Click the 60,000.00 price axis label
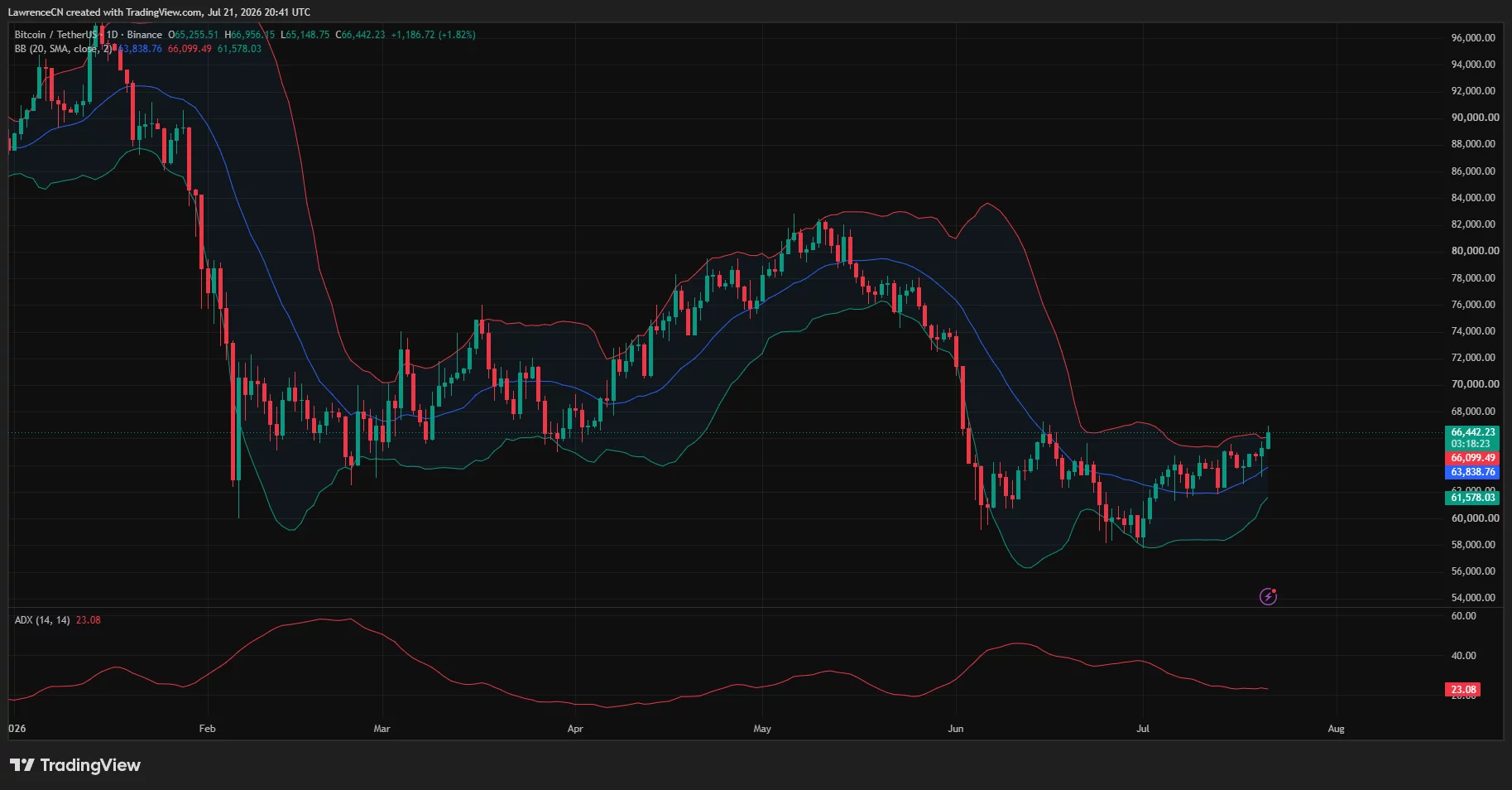This screenshot has height=790, width=1512. click(x=1475, y=518)
